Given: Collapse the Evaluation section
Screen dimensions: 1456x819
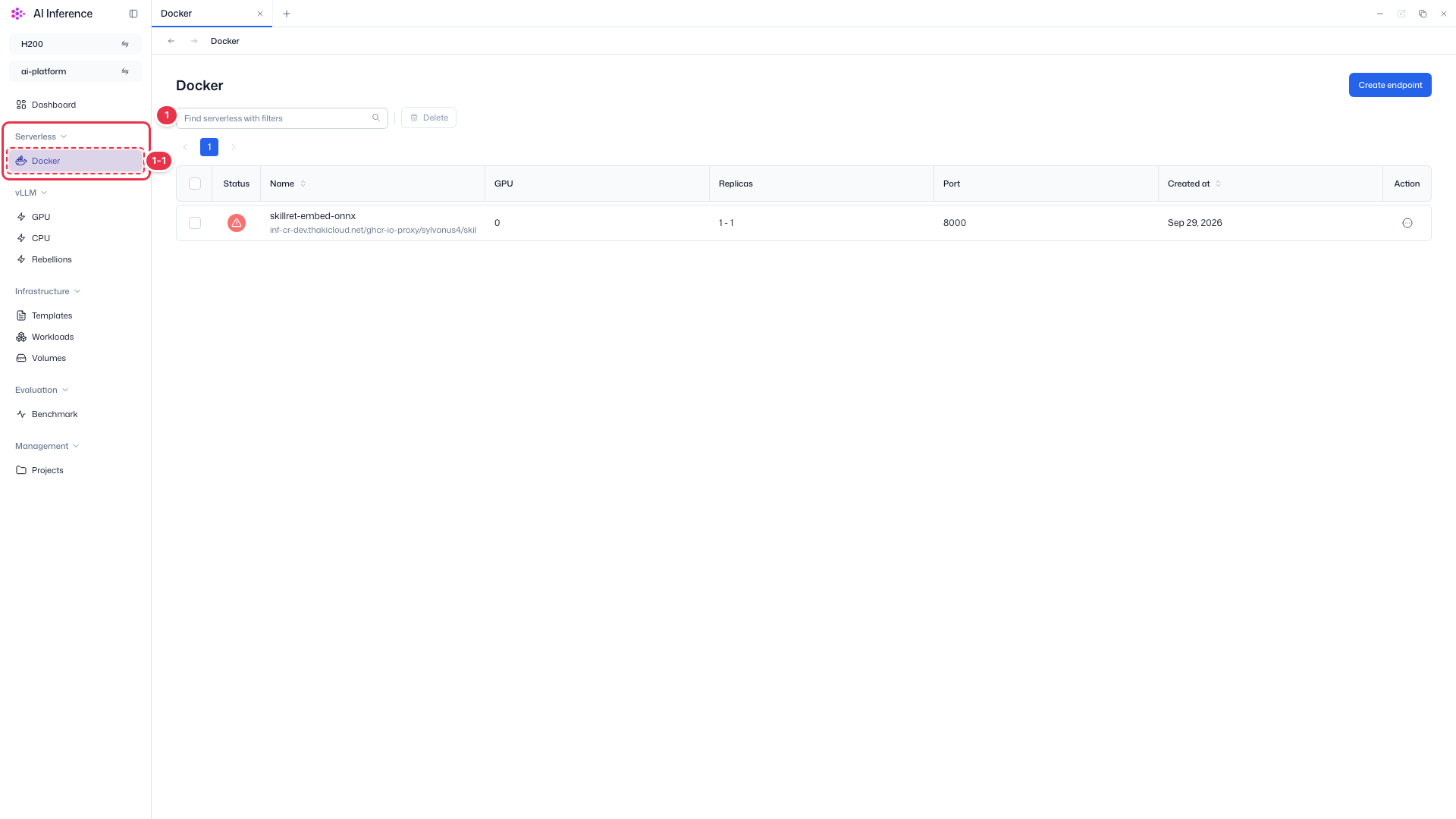Looking at the screenshot, I should click(42, 390).
